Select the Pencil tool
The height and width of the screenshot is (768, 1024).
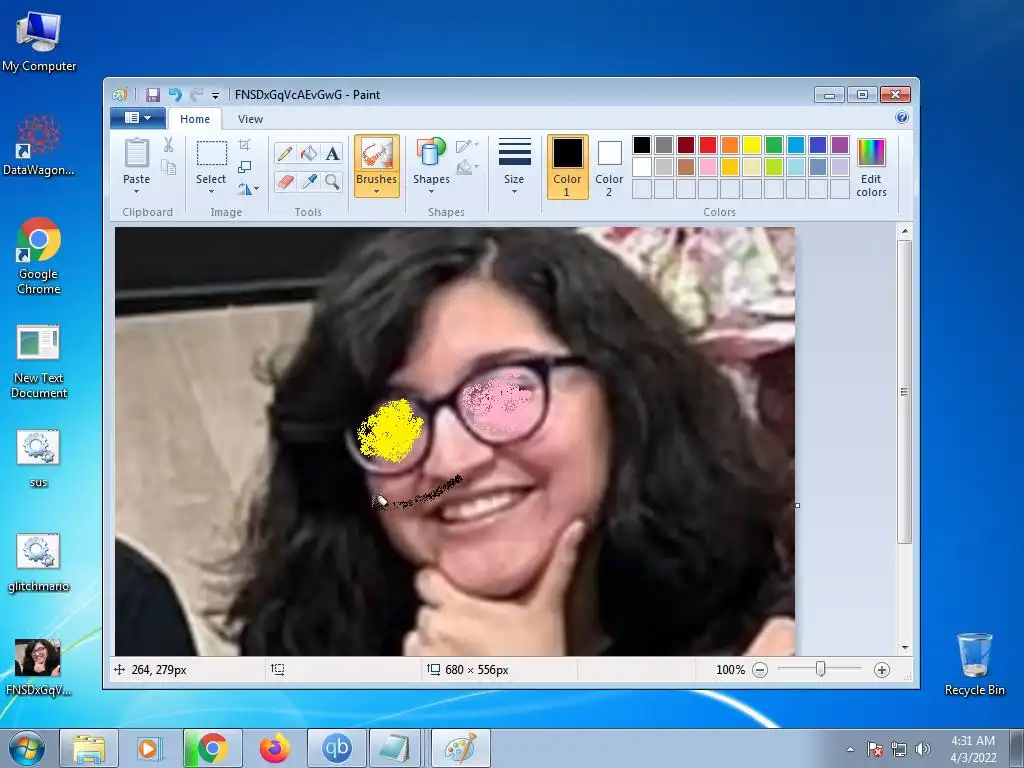point(285,153)
